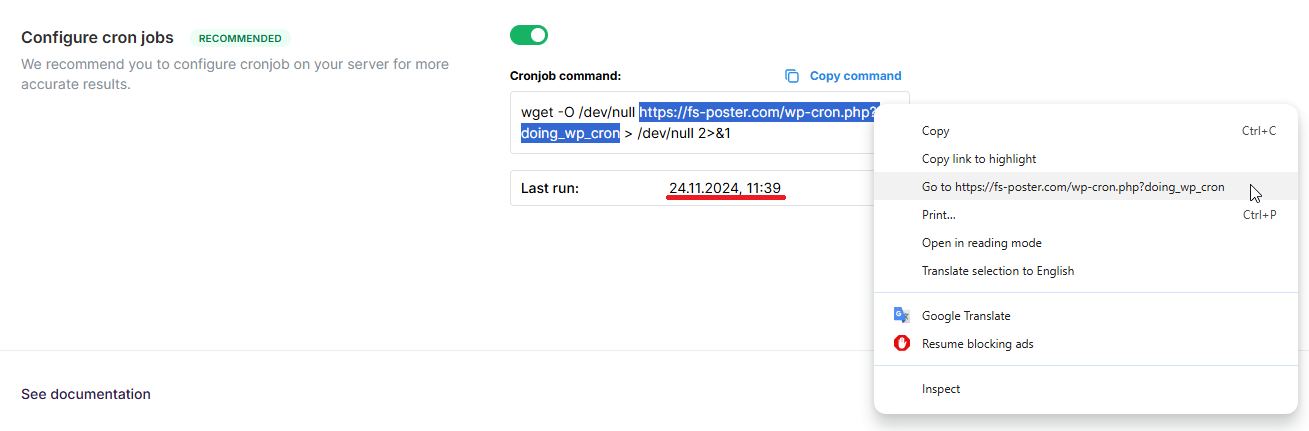Click the red ad blocker hand icon
The width and height of the screenshot is (1309, 431).
(x=901, y=343)
